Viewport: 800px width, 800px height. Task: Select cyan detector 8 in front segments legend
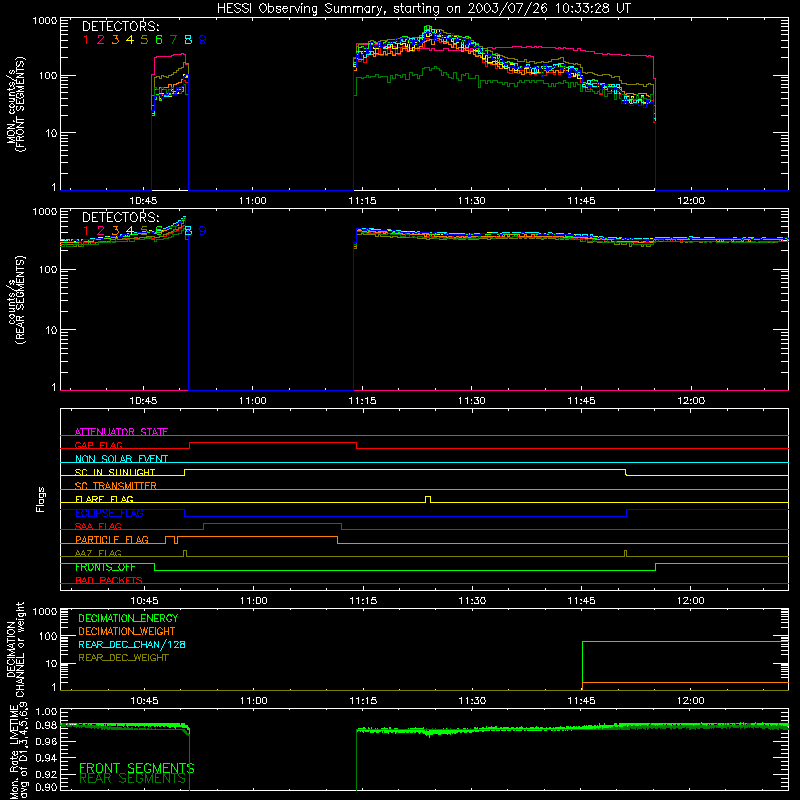pos(188,40)
